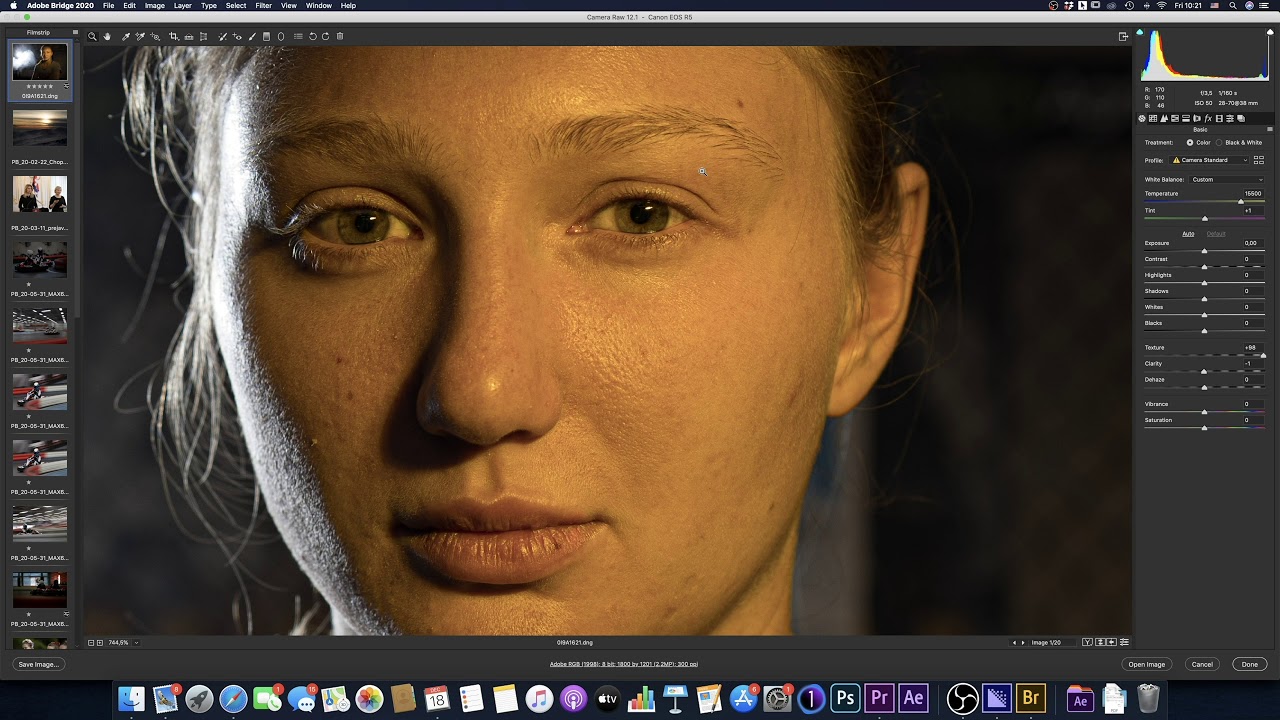
Task: Click the Open Image button
Action: click(1147, 664)
